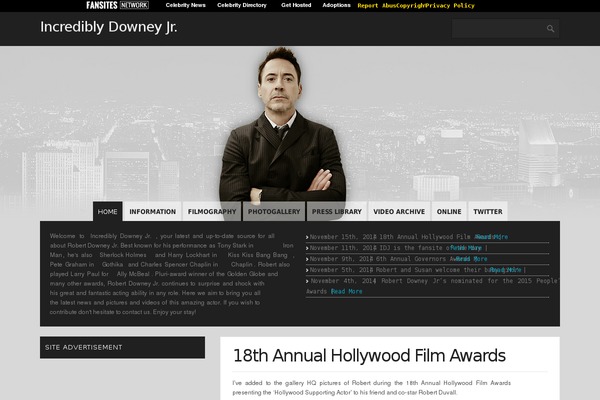The width and height of the screenshot is (600, 400).
Task: Click the November 9th news arrow bullet
Action: 307,260
